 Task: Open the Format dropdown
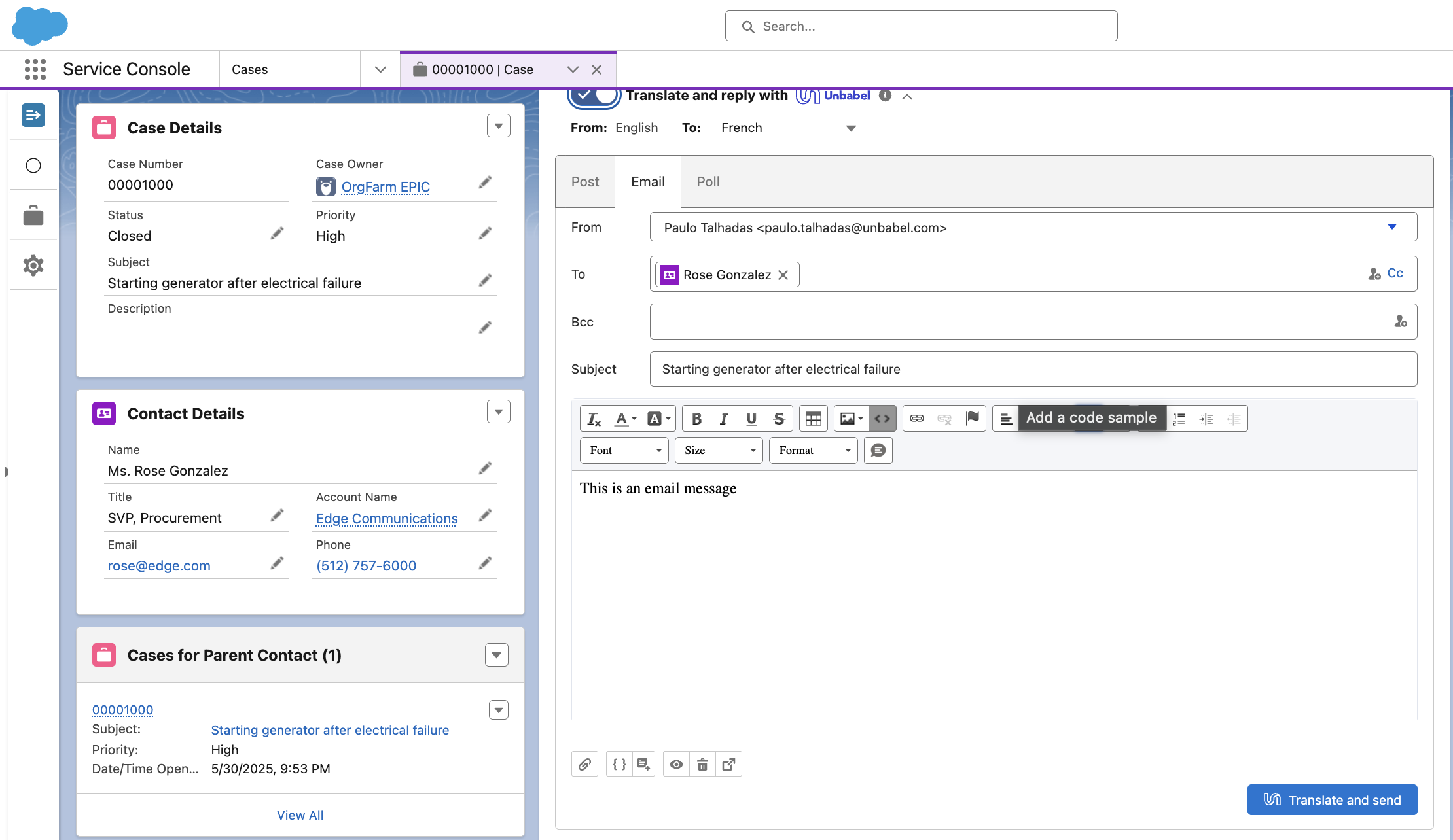click(x=813, y=451)
